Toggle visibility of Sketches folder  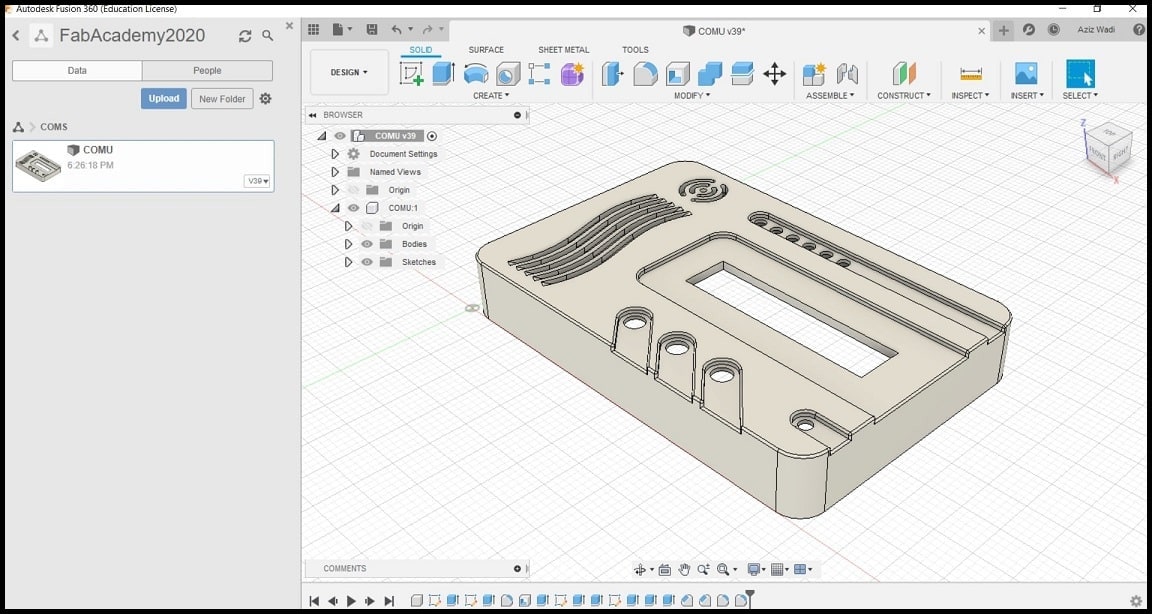click(x=367, y=262)
